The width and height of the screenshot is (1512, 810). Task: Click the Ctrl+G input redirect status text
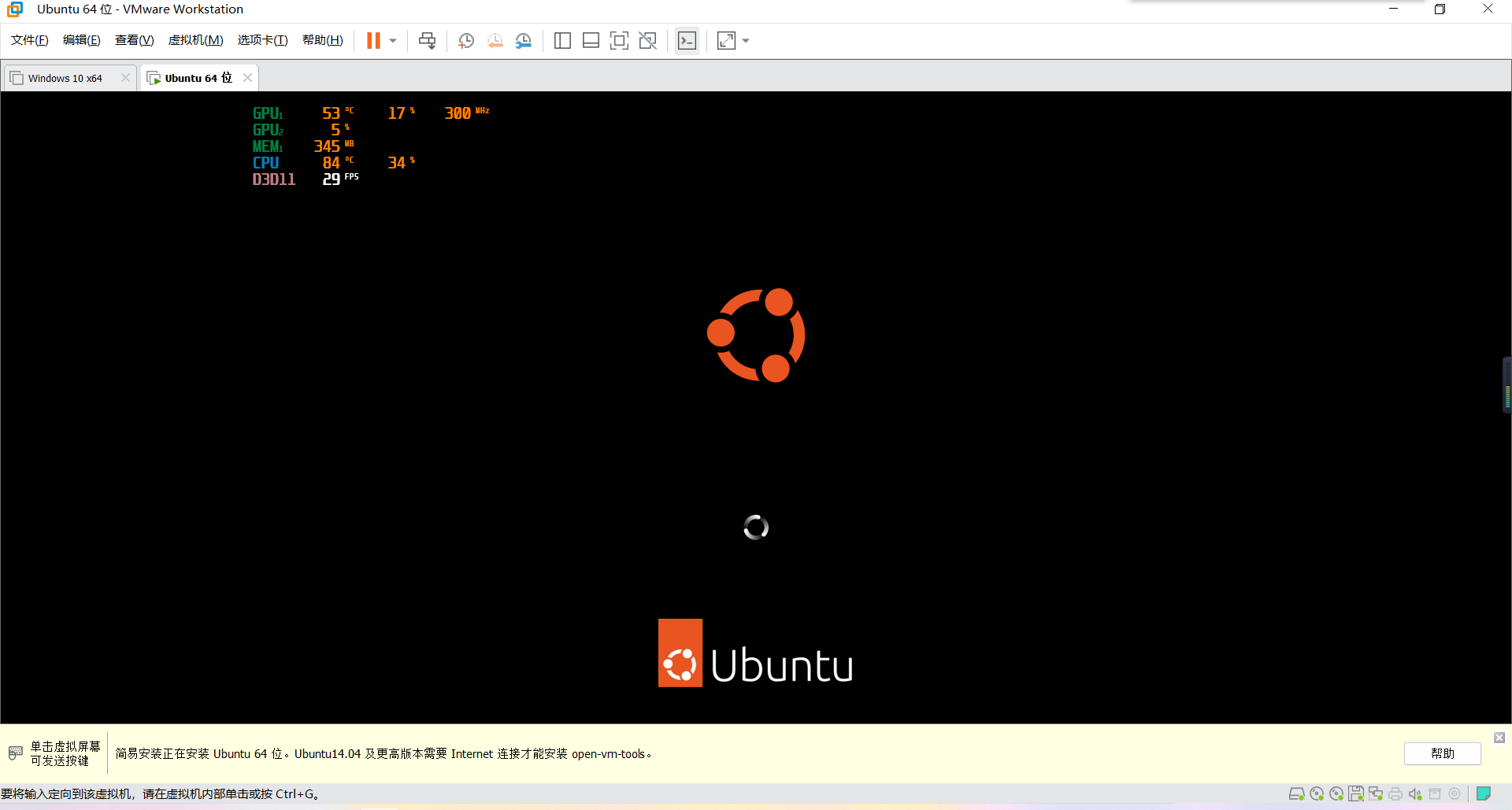[161, 793]
